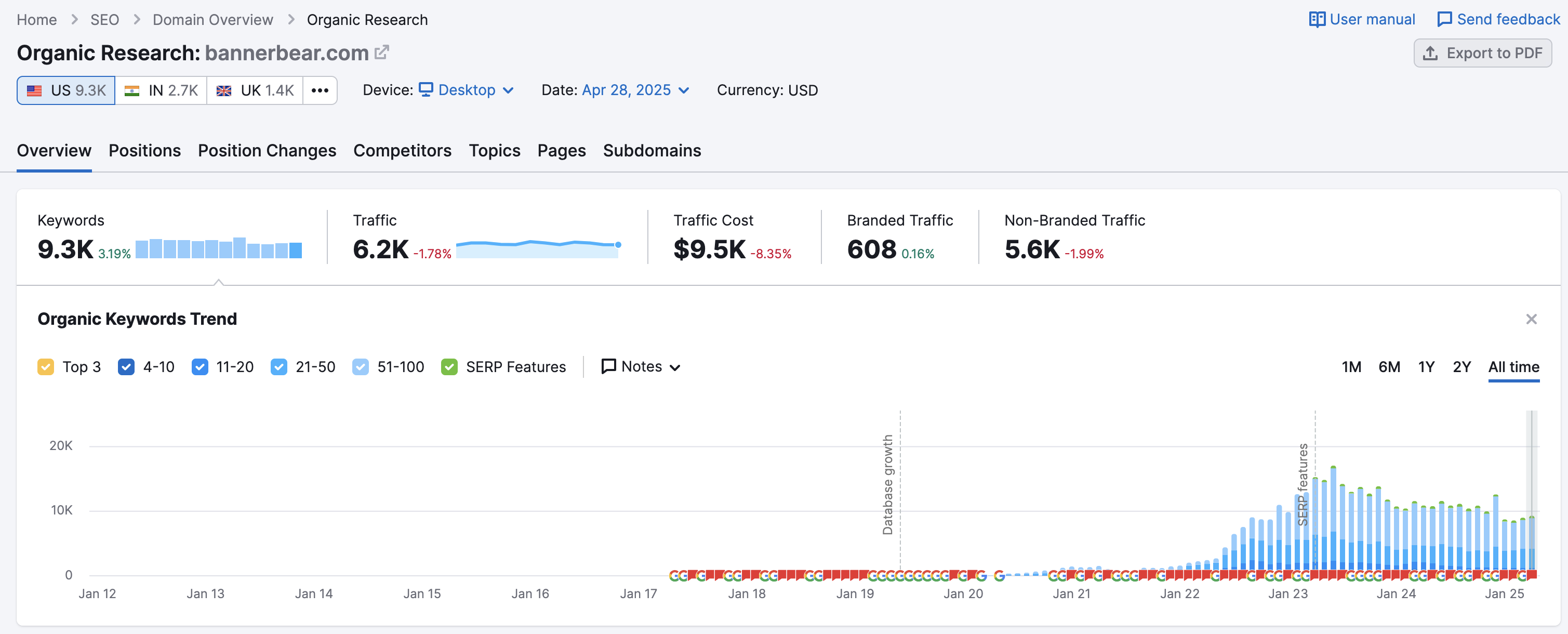
Task: Uncheck the Top 3 positions checkbox
Action: point(46,367)
